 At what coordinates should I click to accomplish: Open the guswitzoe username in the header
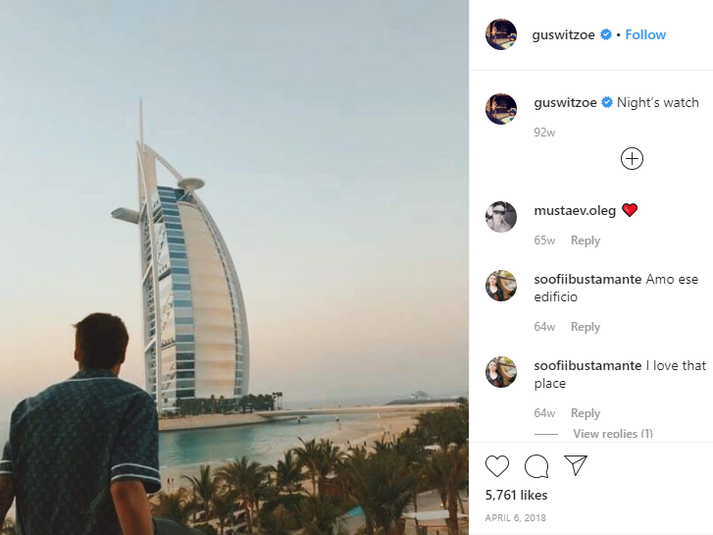pyautogui.click(x=563, y=35)
